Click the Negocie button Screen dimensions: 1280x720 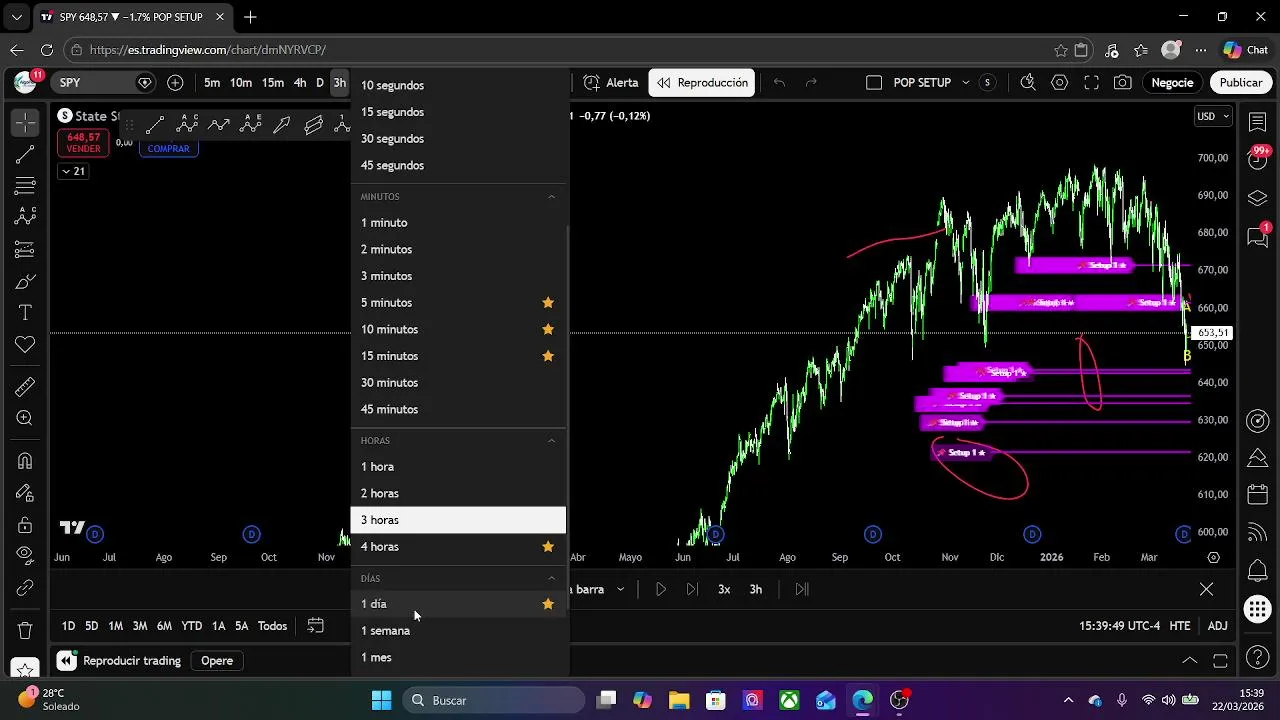1172,83
